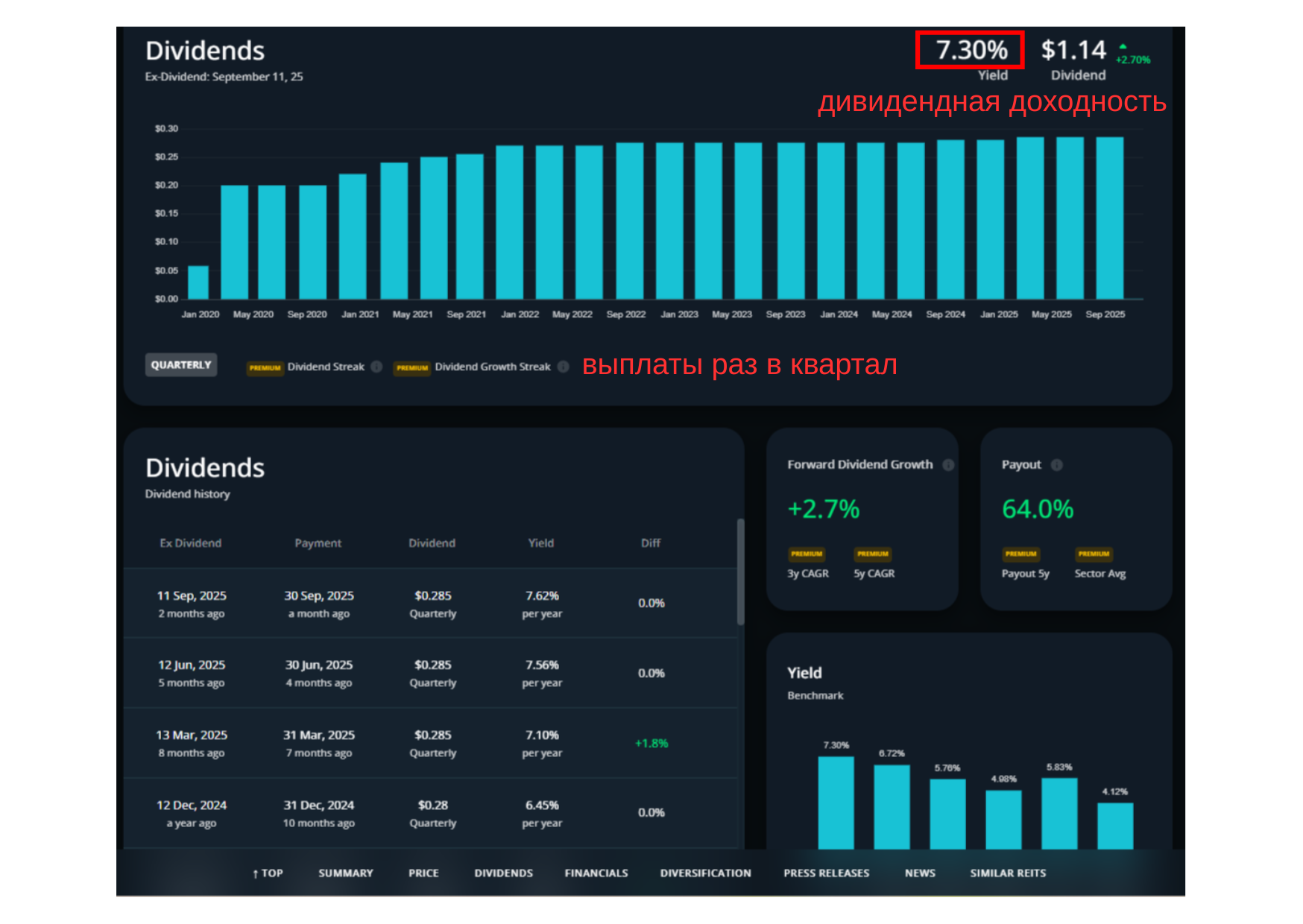View the PRESS RELEASES section
The width and height of the screenshot is (1303, 924).
click(x=827, y=873)
